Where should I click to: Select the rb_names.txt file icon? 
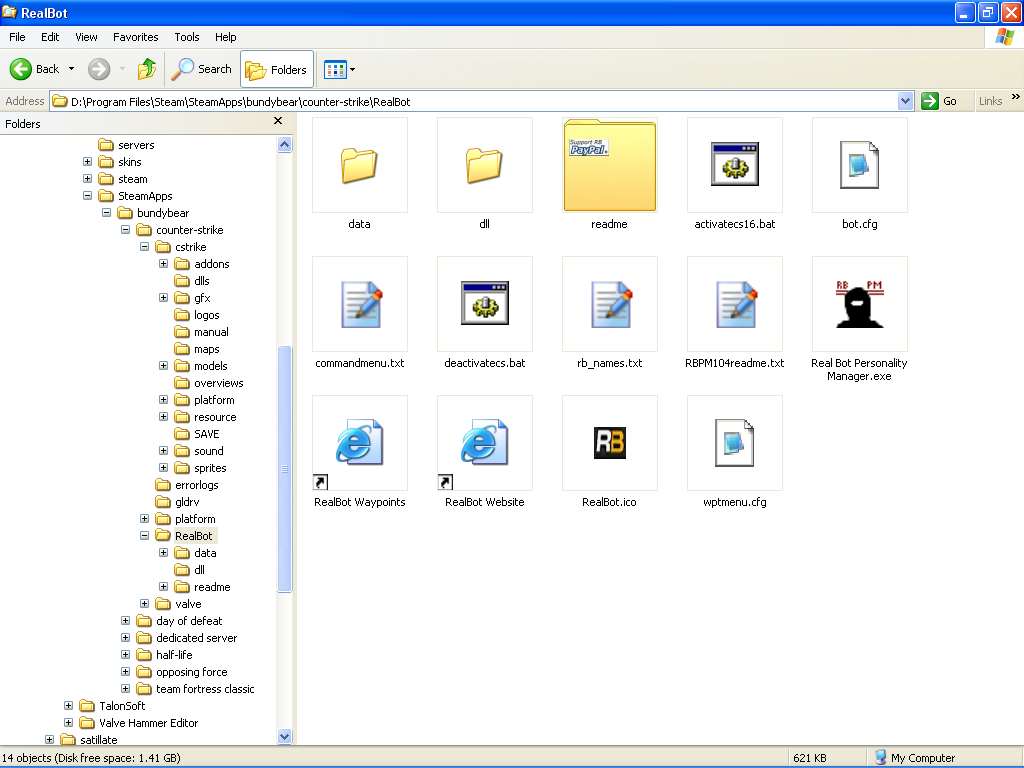pos(609,304)
